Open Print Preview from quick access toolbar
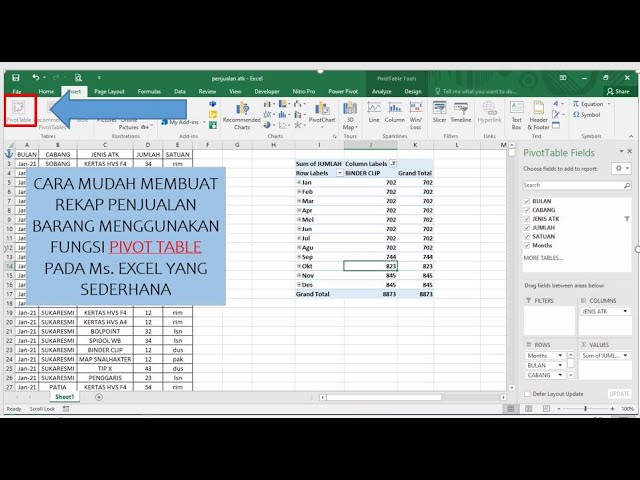640x480 pixels. [x=78, y=78]
